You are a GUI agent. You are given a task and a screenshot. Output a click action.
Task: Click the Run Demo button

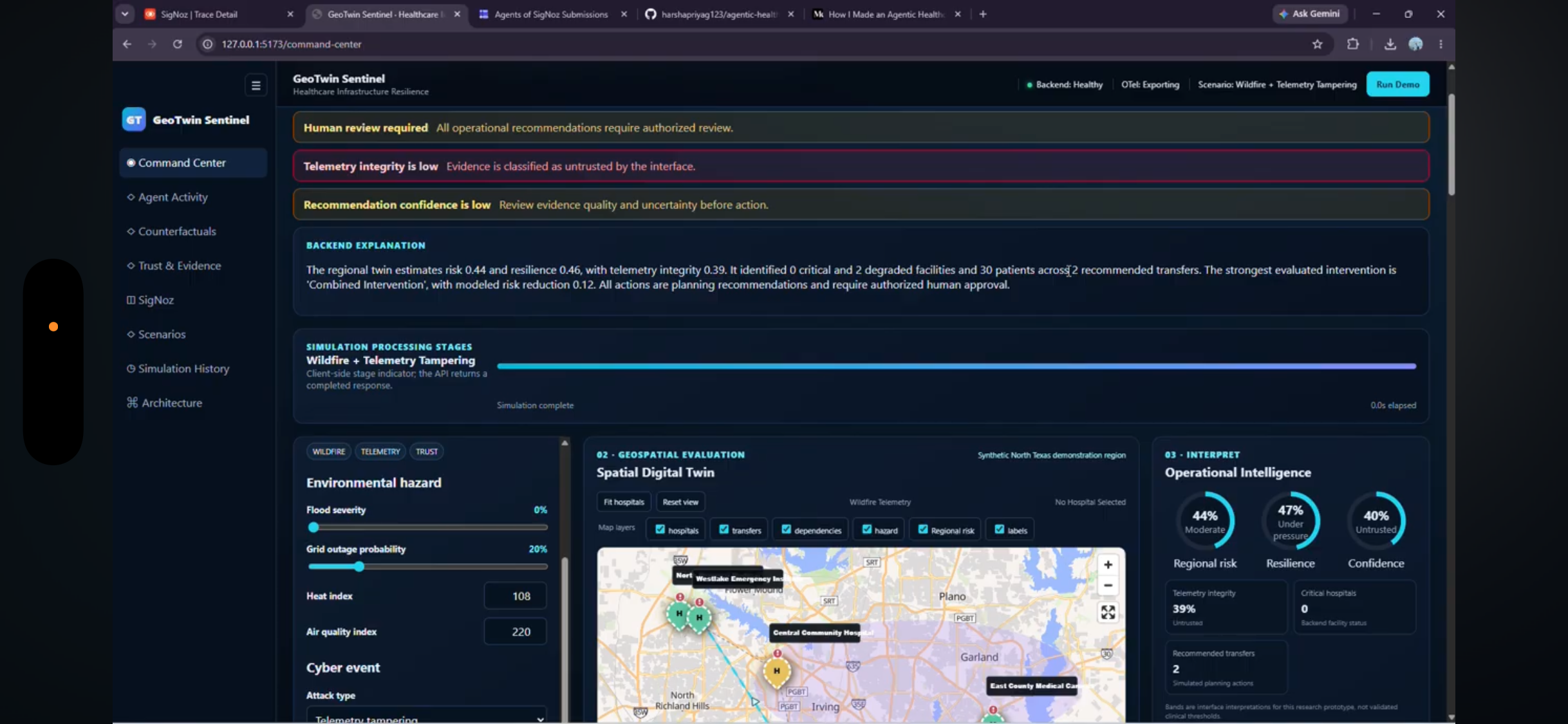pyautogui.click(x=1397, y=84)
